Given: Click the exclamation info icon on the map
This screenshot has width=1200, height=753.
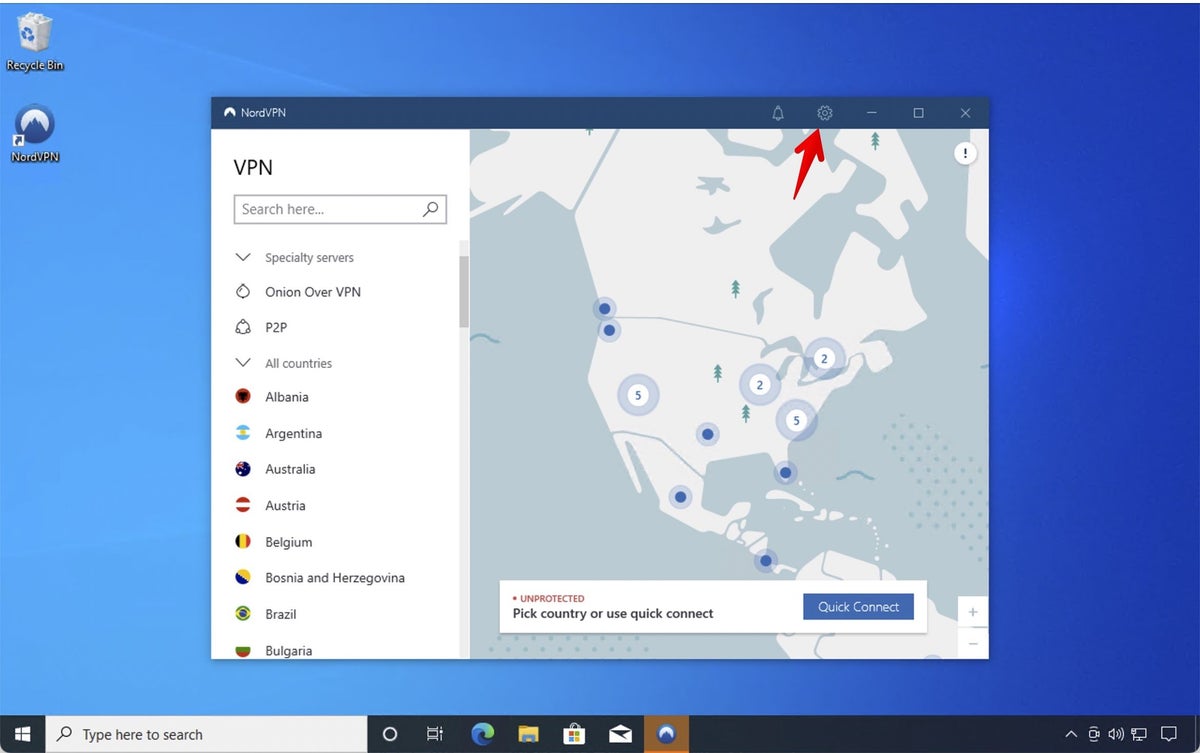Looking at the screenshot, I should pyautogui.click(x=965, y=153).
